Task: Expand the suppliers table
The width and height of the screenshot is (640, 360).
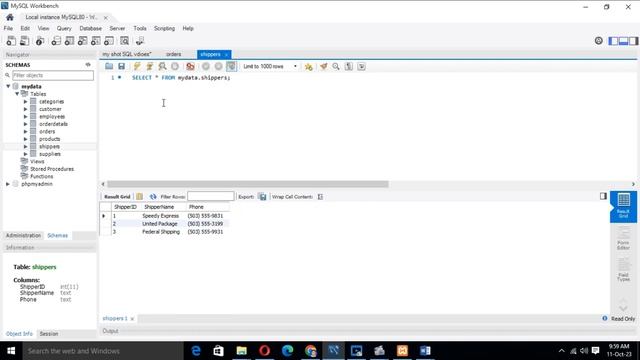Action: [25, 154]
